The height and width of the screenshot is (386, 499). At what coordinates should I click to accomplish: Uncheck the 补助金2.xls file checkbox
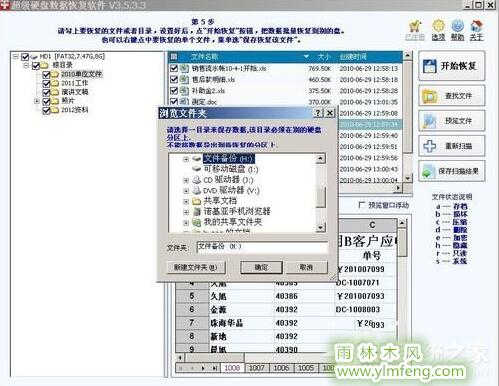[x=174, y=91]
